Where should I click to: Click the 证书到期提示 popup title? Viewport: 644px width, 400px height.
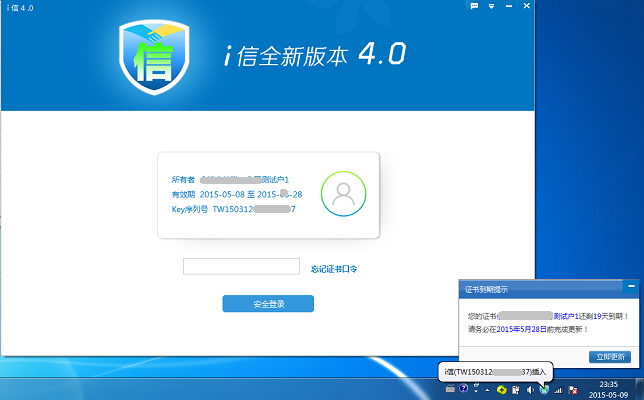click(x=486, y=290)
